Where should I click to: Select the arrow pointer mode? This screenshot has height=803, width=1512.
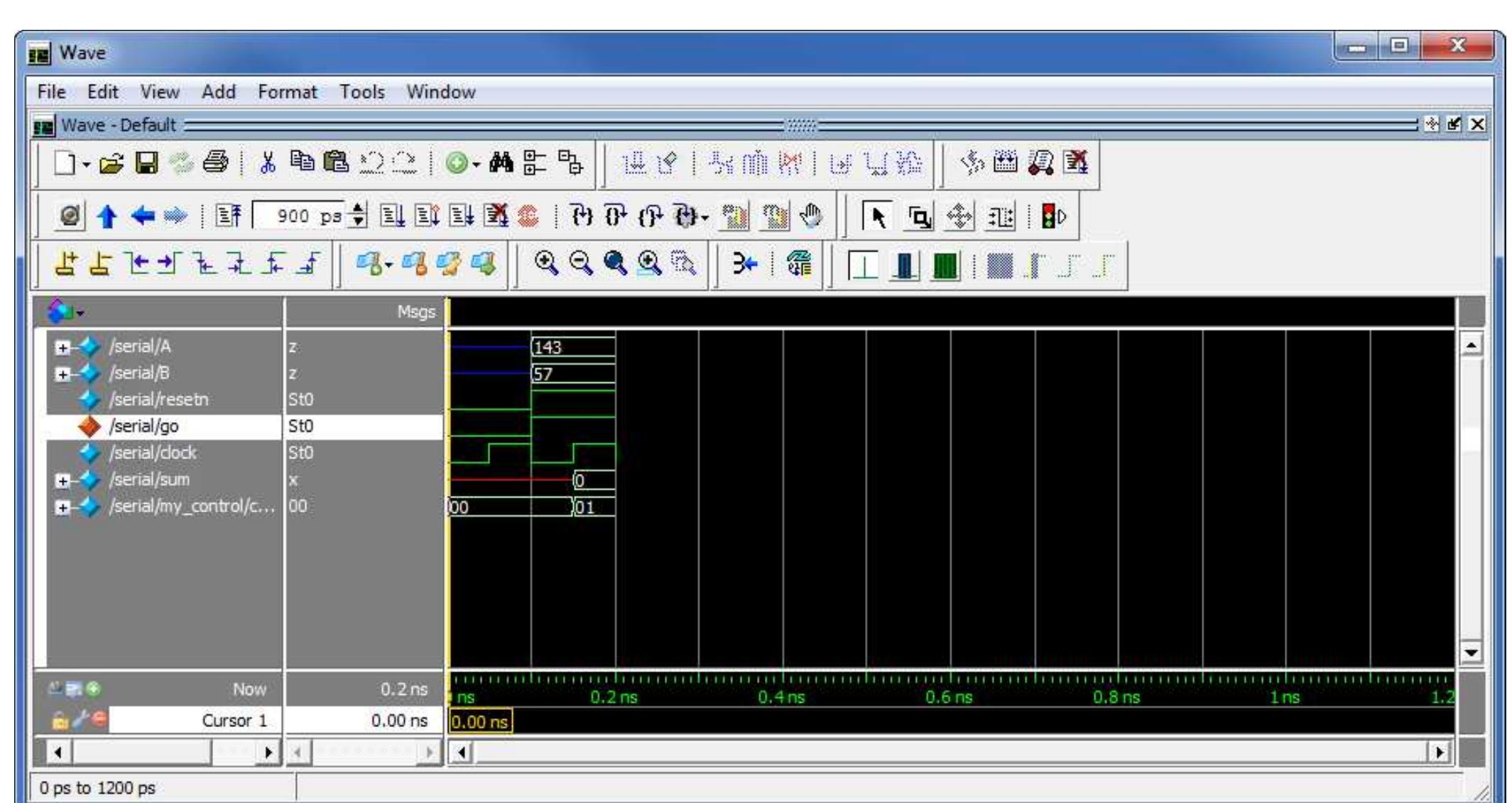(879, 217)
